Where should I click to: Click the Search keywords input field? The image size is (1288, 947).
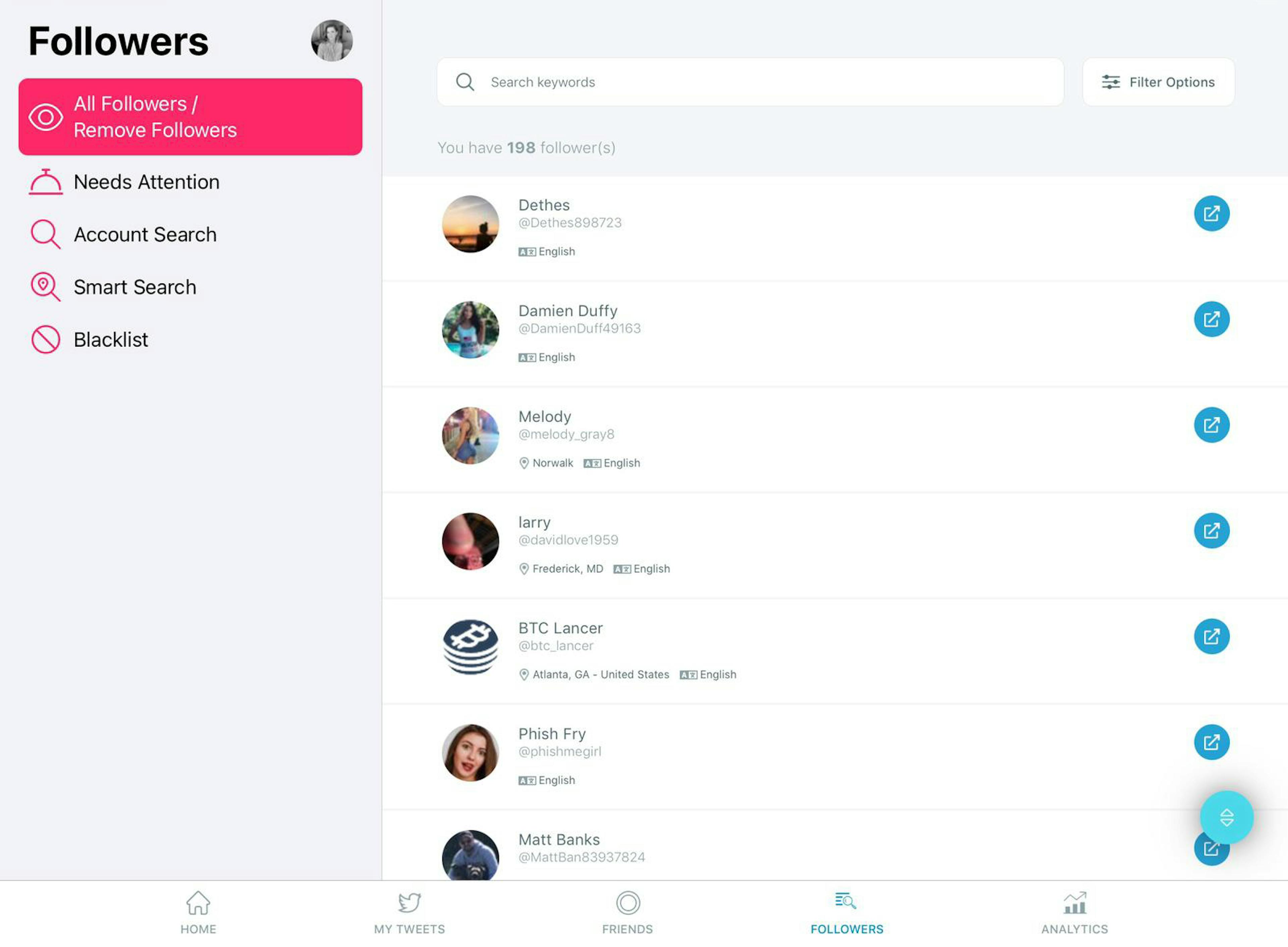[x=750, y=82]
